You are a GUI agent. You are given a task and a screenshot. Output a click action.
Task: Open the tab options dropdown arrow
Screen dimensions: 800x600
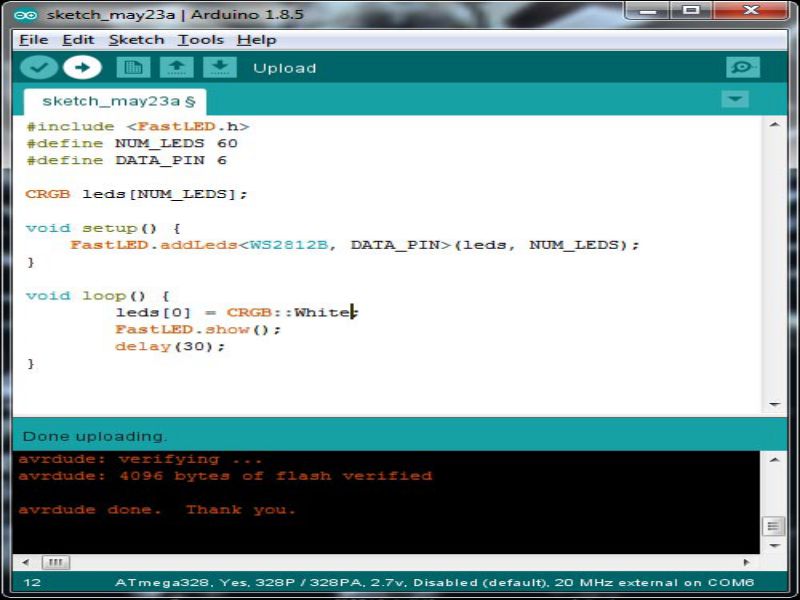pyautogui.click(x=735, y=98)
